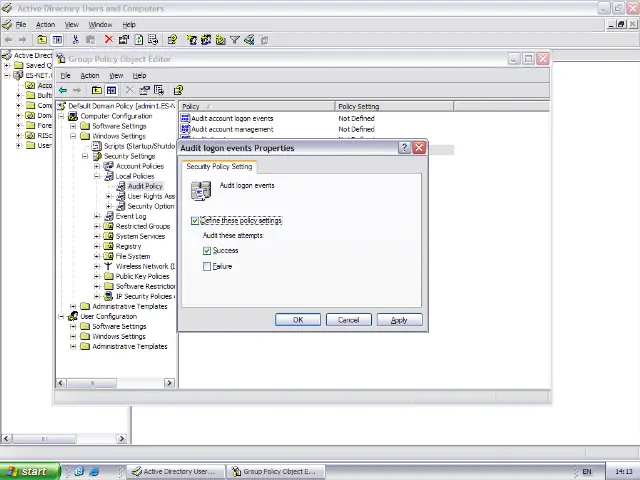
Task: Expand Administrative Templates under Computer Configuration
Action: [73, 307]
